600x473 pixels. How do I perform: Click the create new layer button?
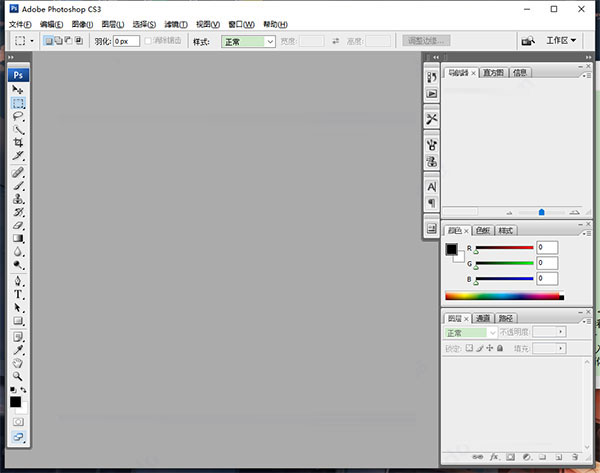558,457
